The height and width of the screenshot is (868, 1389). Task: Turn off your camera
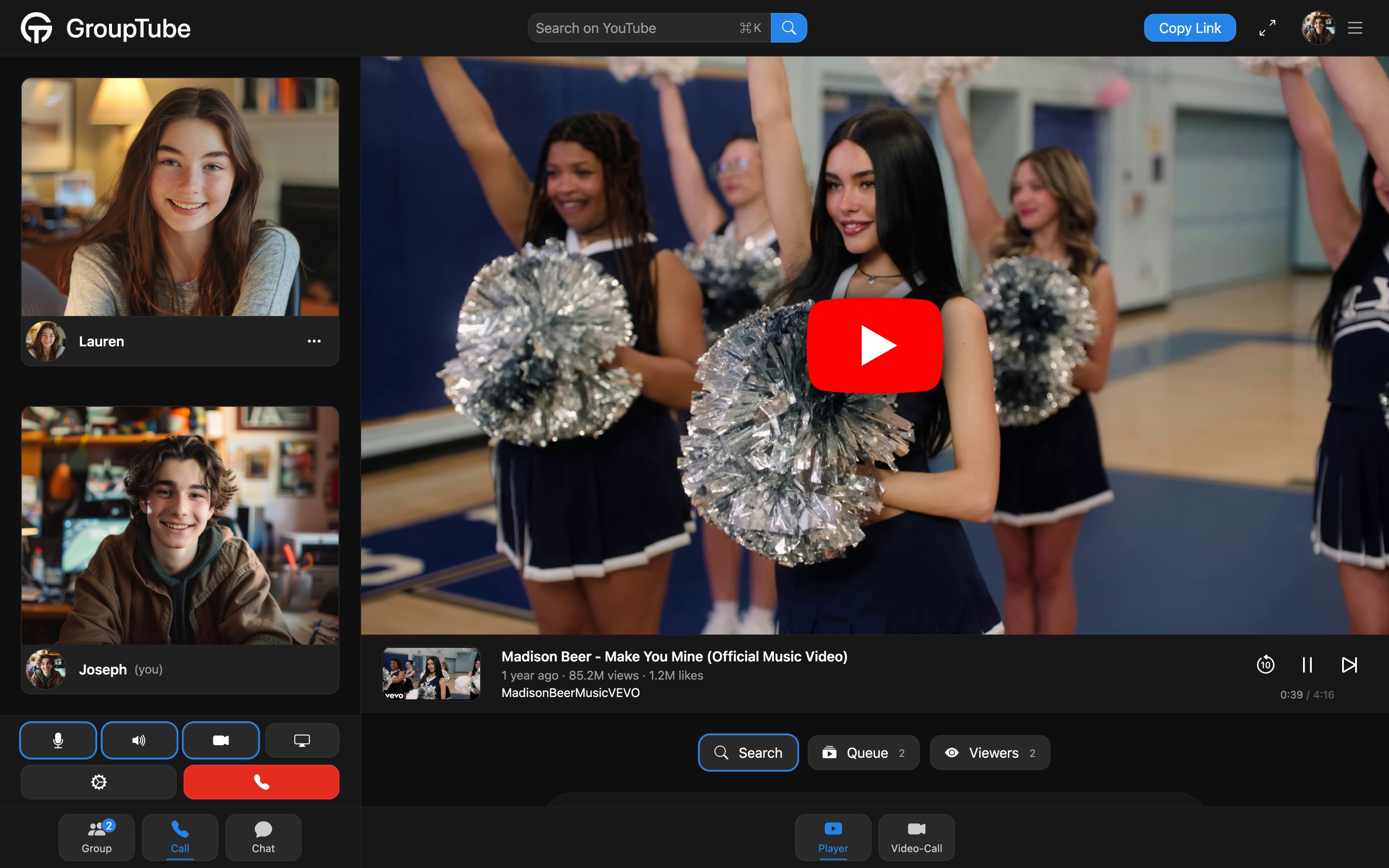pyautogui.click(x=221, y=740)
